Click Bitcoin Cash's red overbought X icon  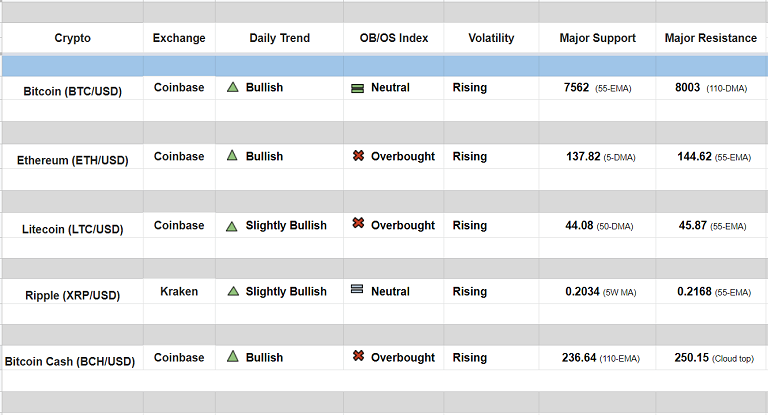[x=358, y=356]
